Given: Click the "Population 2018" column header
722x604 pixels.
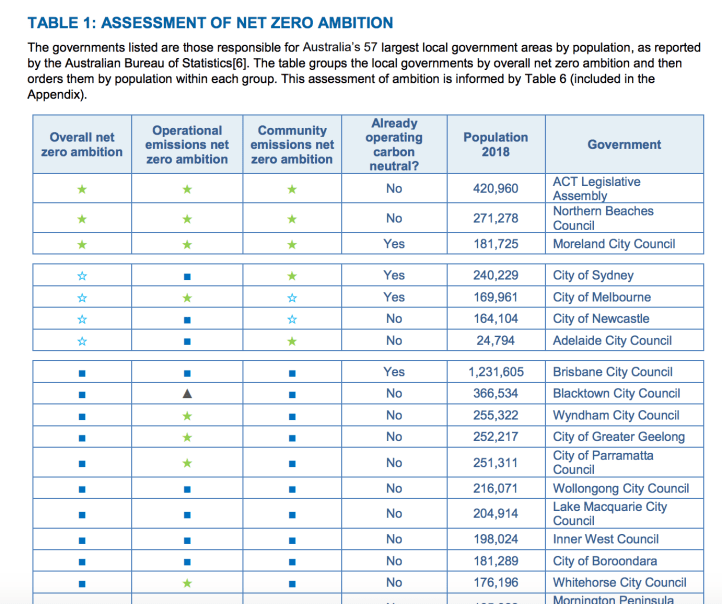Looking at the screenshot, I should click(495, 145).
